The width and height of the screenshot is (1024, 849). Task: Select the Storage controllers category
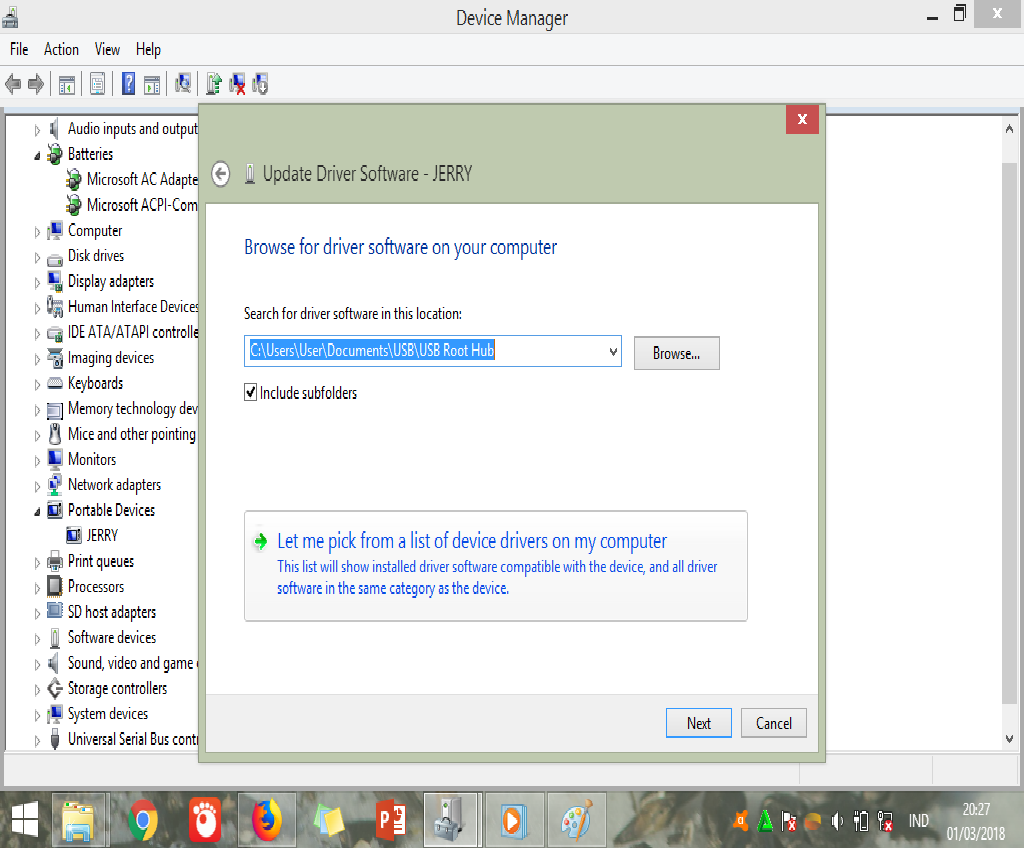pos(117,688)
